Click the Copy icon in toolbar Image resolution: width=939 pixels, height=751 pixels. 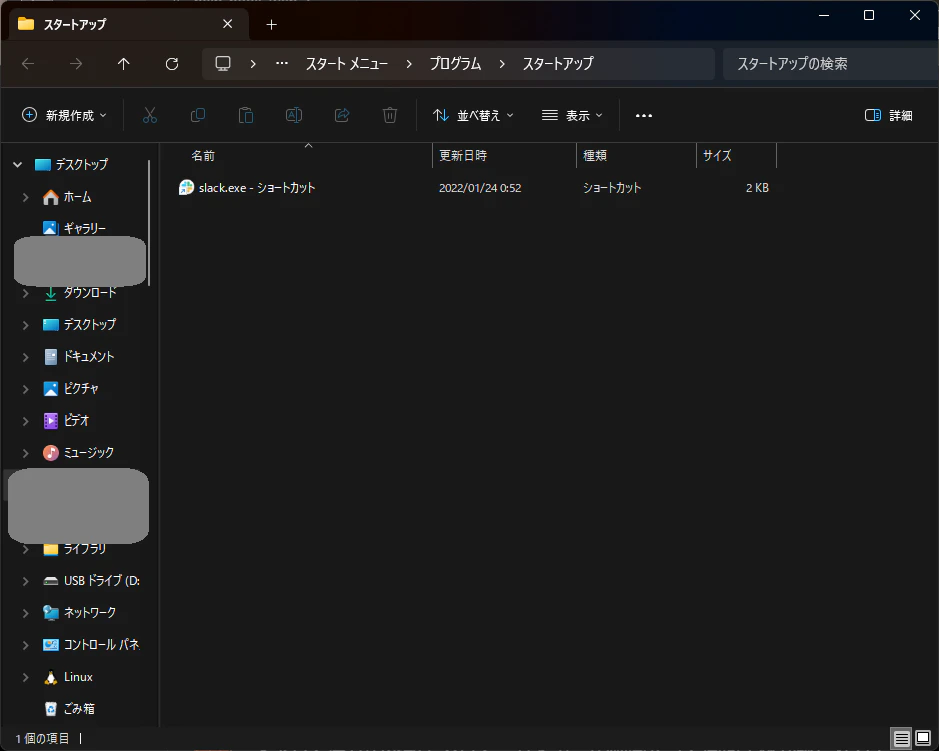198,115
